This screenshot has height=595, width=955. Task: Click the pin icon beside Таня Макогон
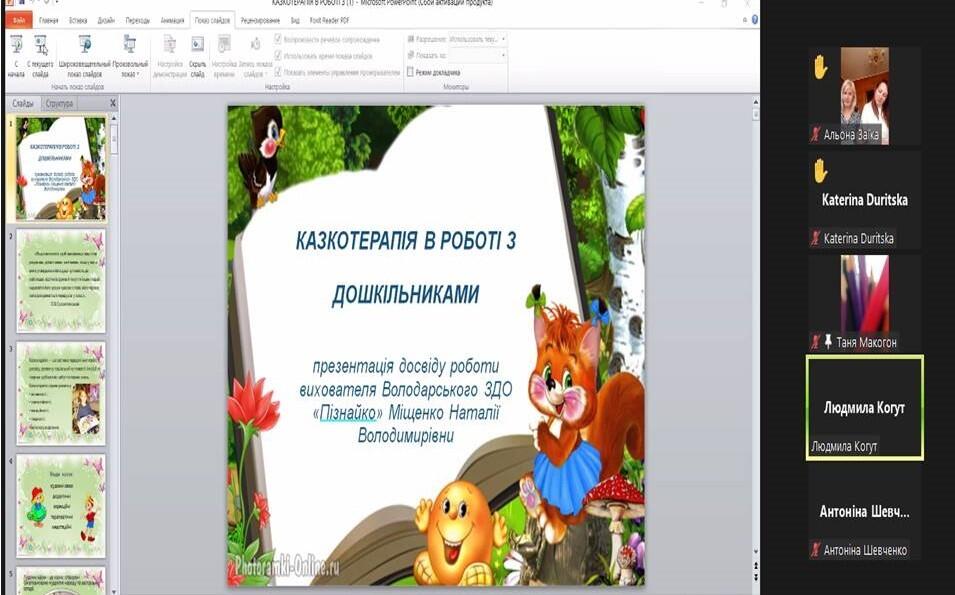click(828, 342)
